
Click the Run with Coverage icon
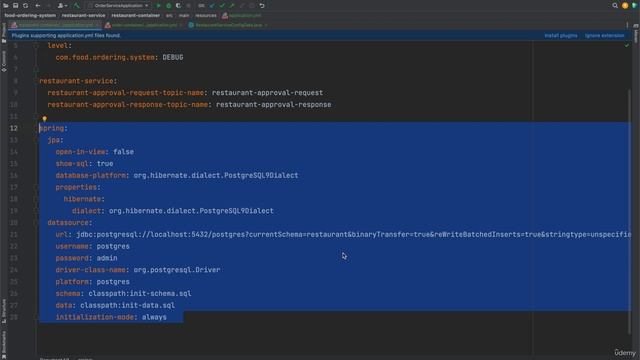tap(178, 6)
